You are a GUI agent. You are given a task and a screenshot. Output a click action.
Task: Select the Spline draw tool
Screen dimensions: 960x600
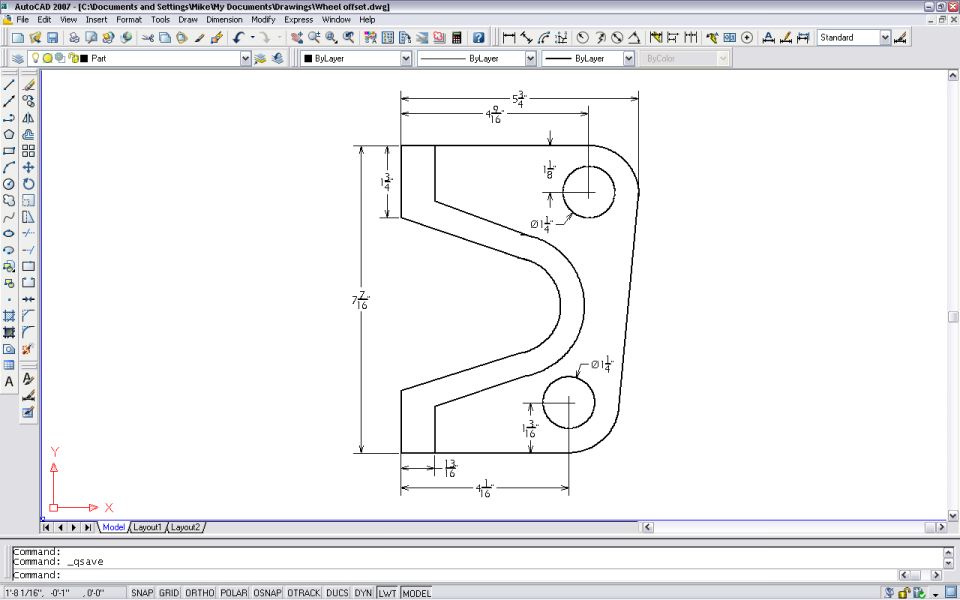click(x=9, y=217)
